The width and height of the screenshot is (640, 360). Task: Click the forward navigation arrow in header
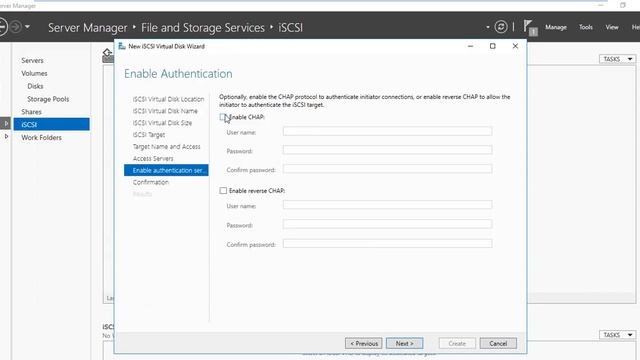point(16,27)
